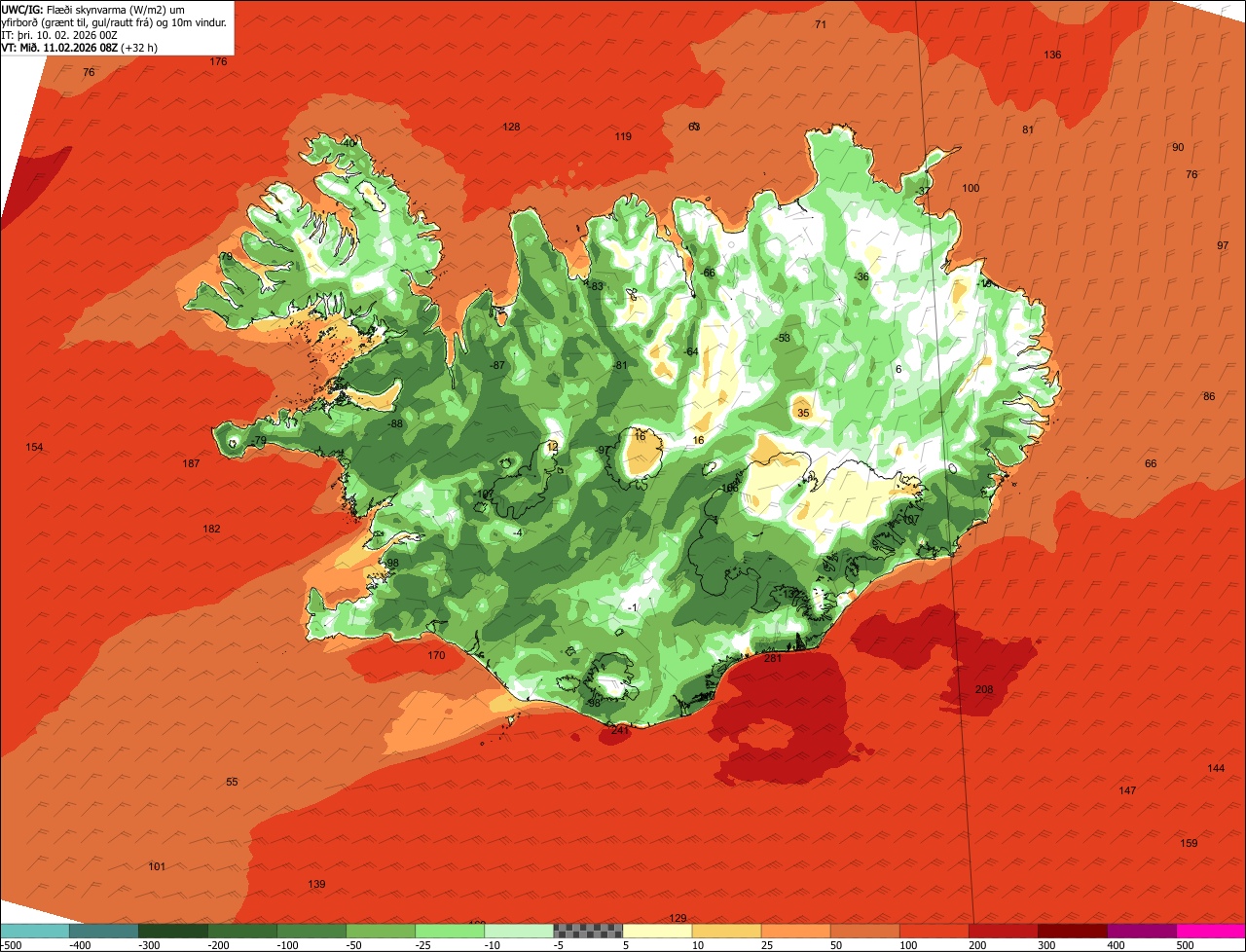
Task: Click the map value -36 in northeast Iceland
Action: tap(861, 276)
